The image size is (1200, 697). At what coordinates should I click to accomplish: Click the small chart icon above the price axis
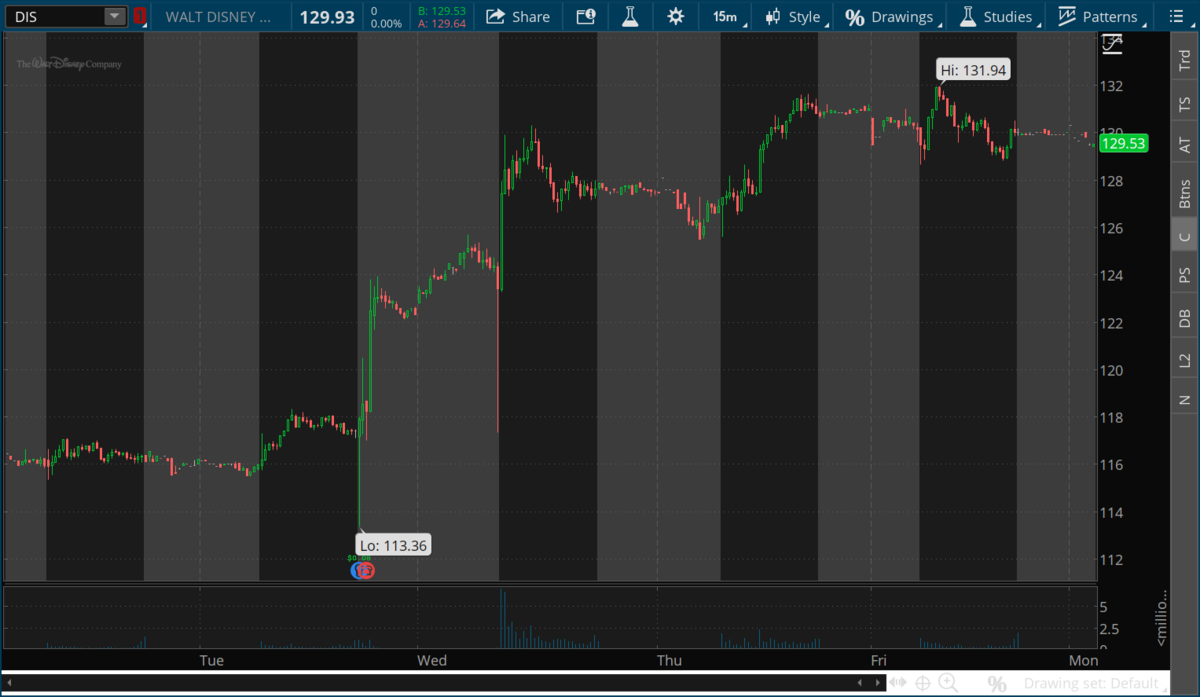click(1112, 43)
